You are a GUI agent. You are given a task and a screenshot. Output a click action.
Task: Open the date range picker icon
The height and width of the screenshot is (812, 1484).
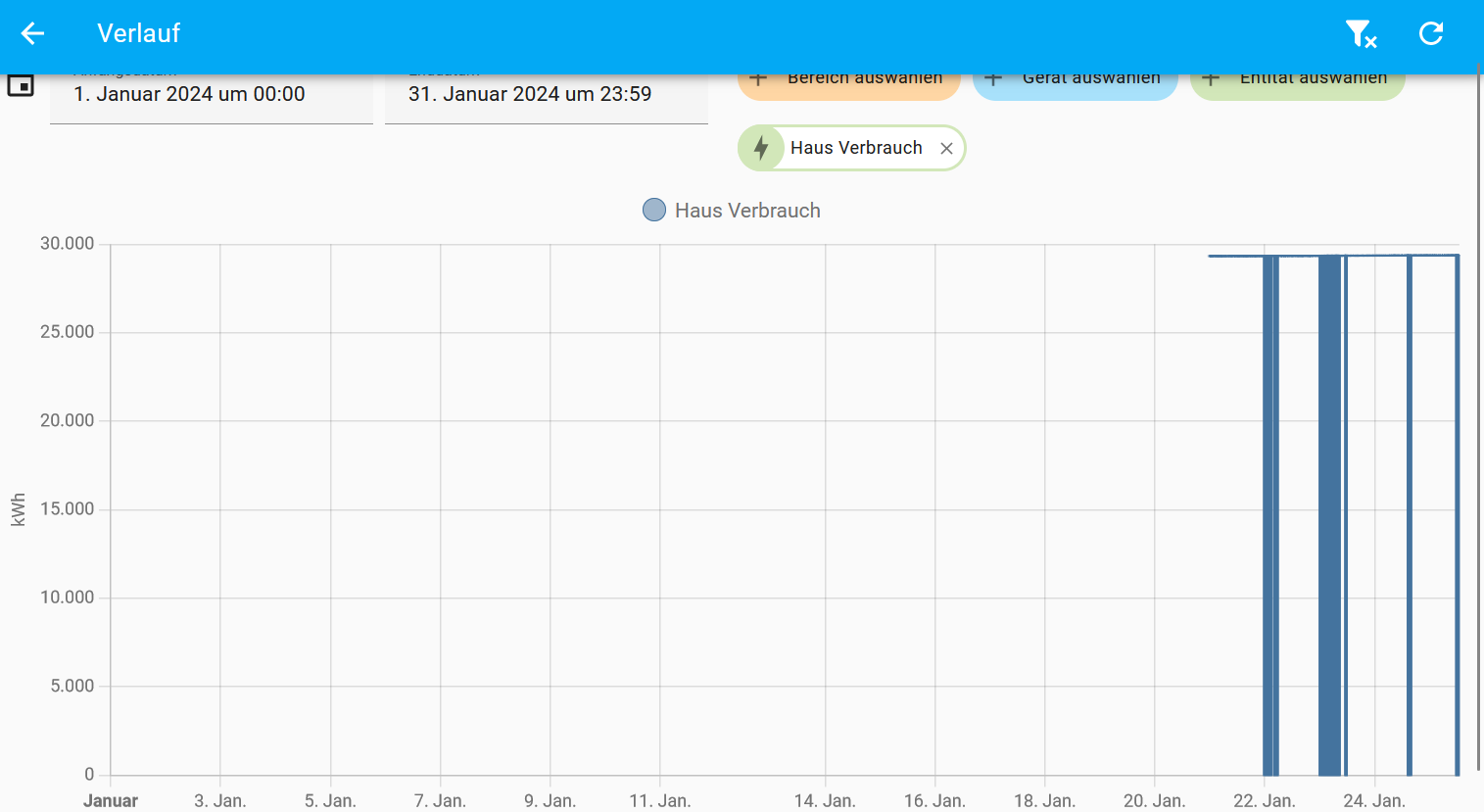21,85
